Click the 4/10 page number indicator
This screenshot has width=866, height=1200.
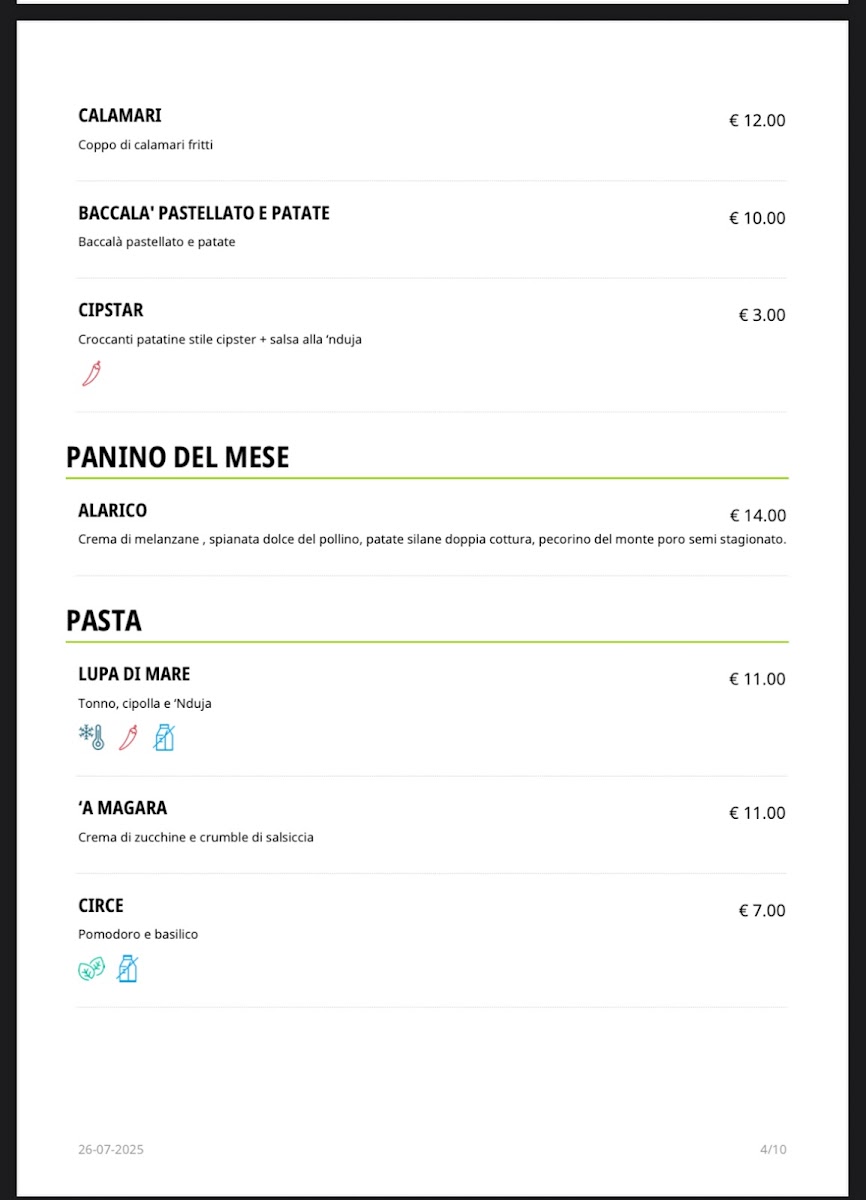click(x=773, y=1149)
